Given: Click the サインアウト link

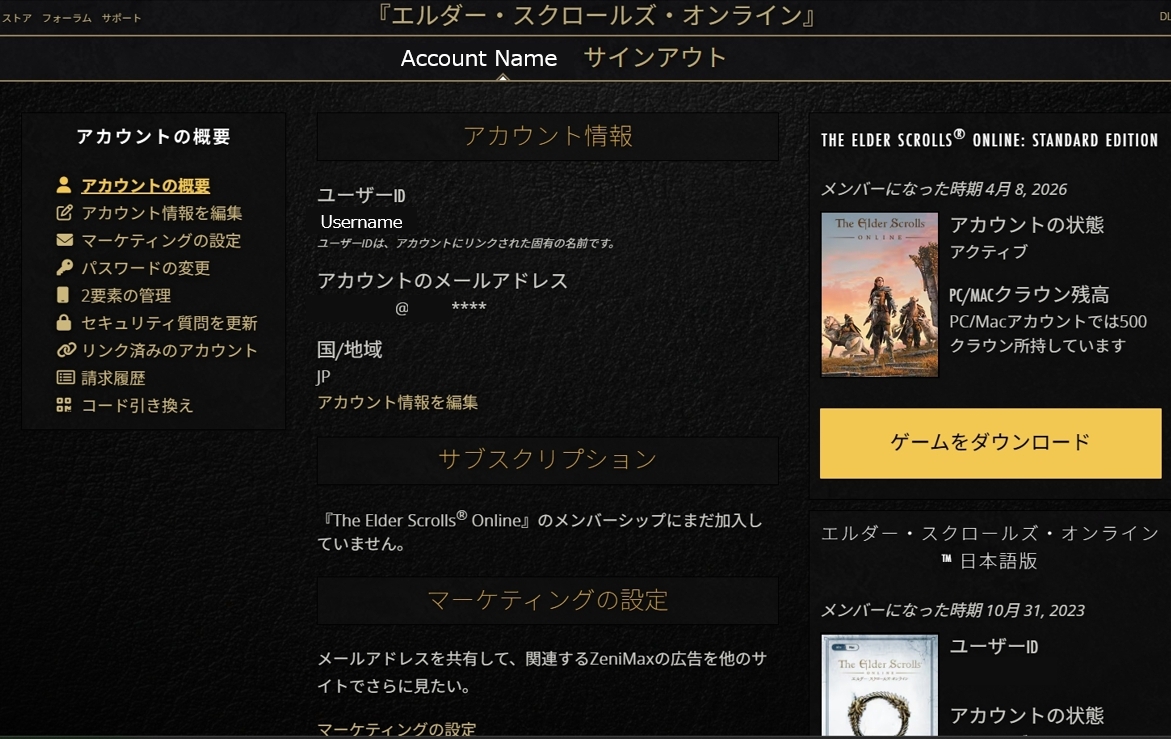Looking at the screenshot, I should (x=654, y=58).
